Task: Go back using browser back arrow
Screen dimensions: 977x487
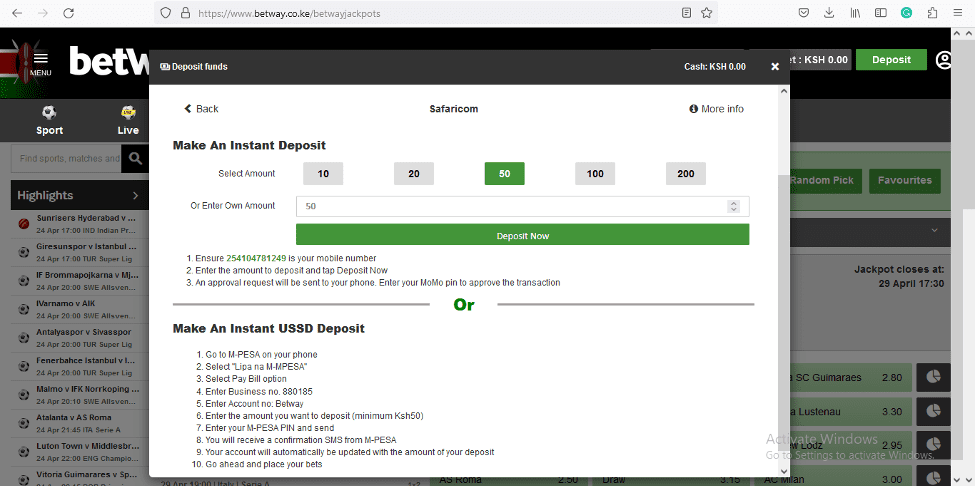Action: [17, 13]
